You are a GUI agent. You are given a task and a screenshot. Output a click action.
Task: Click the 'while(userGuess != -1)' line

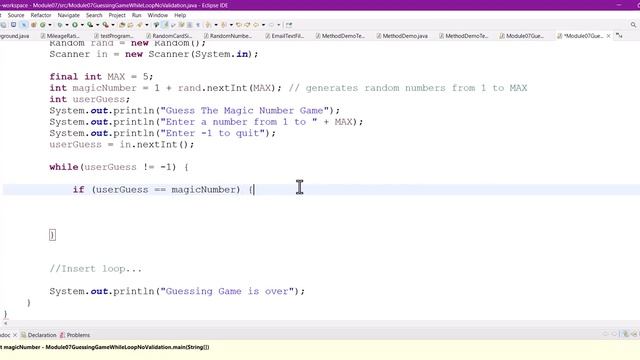[119, 167]
